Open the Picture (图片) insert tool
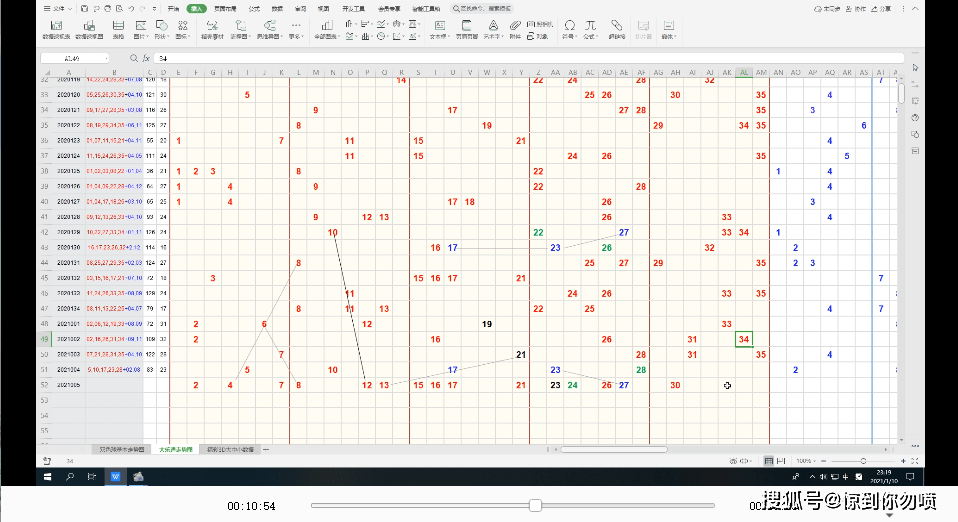Screen dimensions: 958x522 [x=141, y=29]
